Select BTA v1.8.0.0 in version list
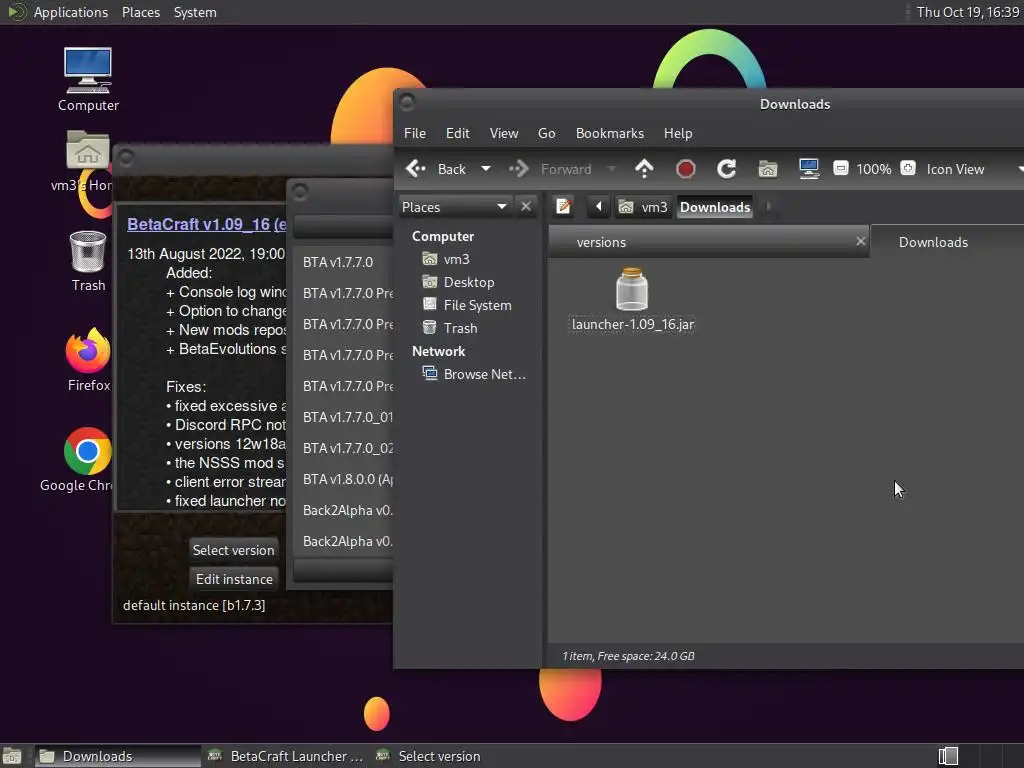The image size is (1024, 768). (343, 479)
